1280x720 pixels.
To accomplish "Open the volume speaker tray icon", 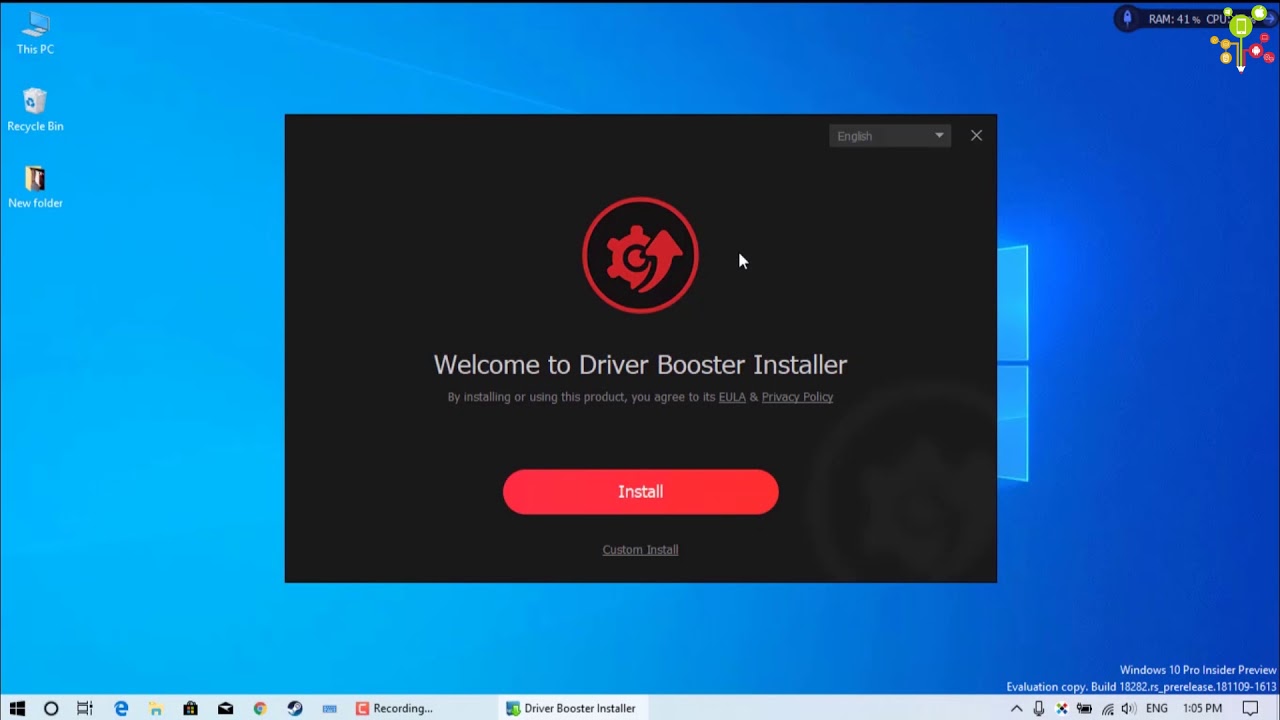I will click(x=1129, y=708).
